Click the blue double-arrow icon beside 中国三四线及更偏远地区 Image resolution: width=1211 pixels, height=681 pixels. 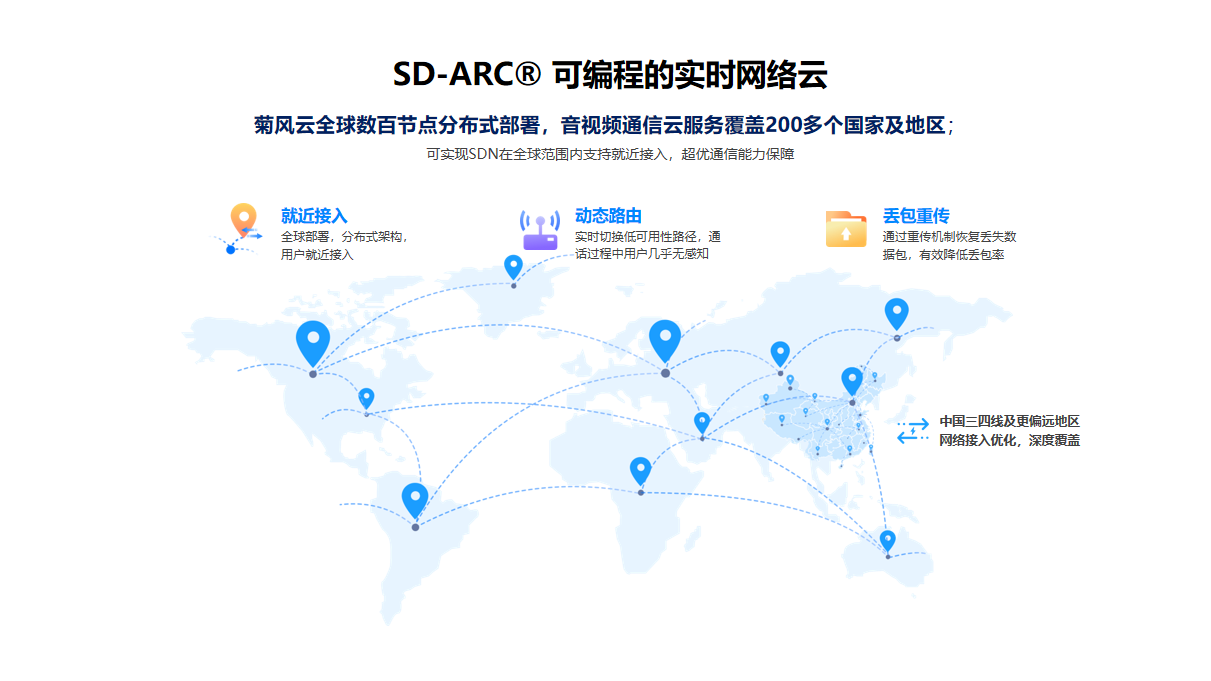[912, 431]
